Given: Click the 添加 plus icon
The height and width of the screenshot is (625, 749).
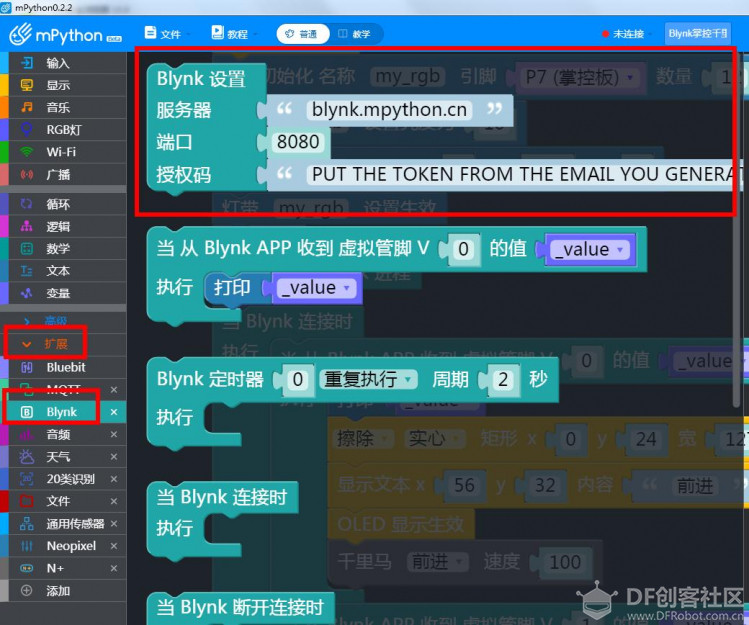Looking at the screenshot, I should click(x=27, y=591).
